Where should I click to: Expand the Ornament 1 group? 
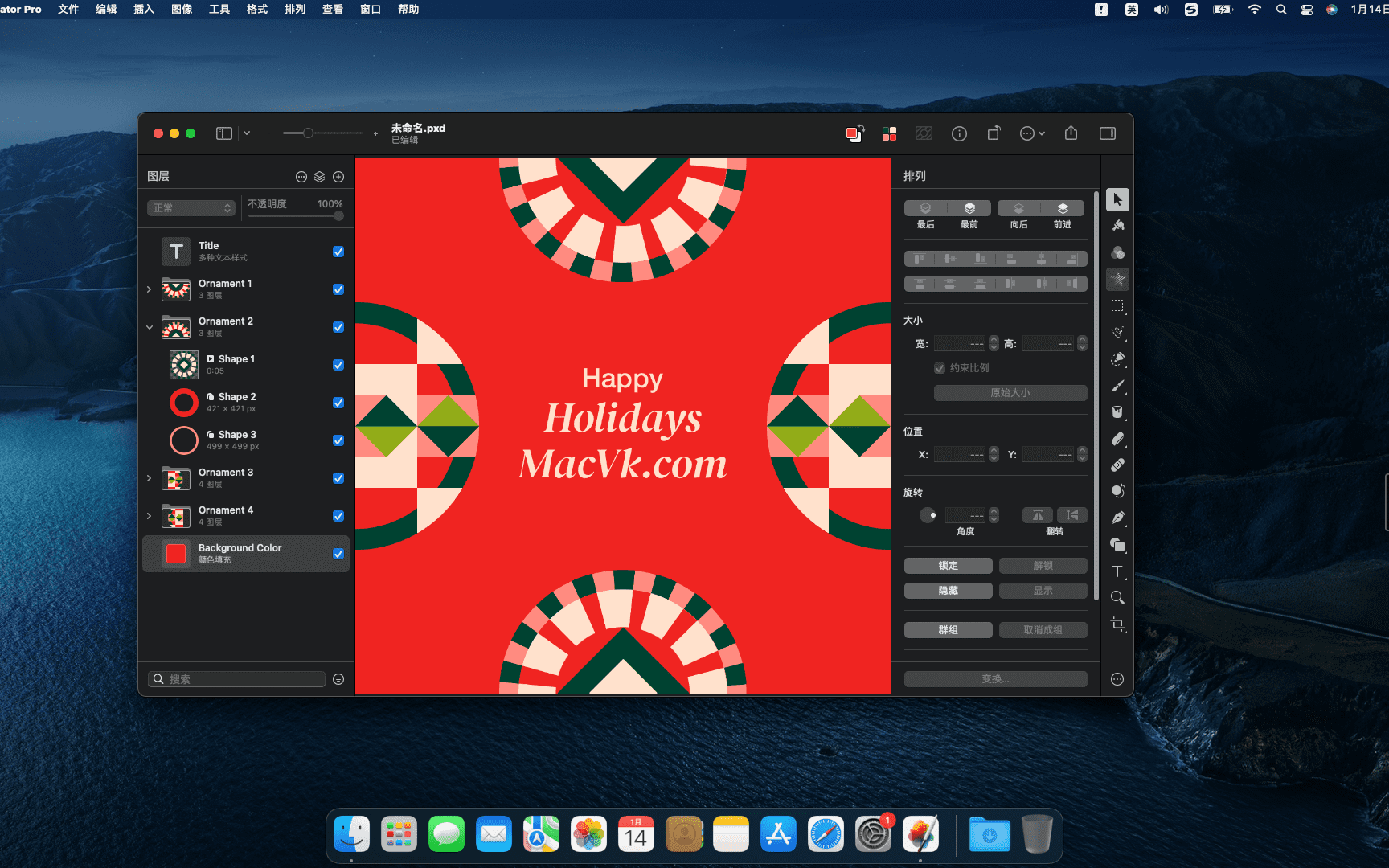pyautogui.click(x=149, y=289)
